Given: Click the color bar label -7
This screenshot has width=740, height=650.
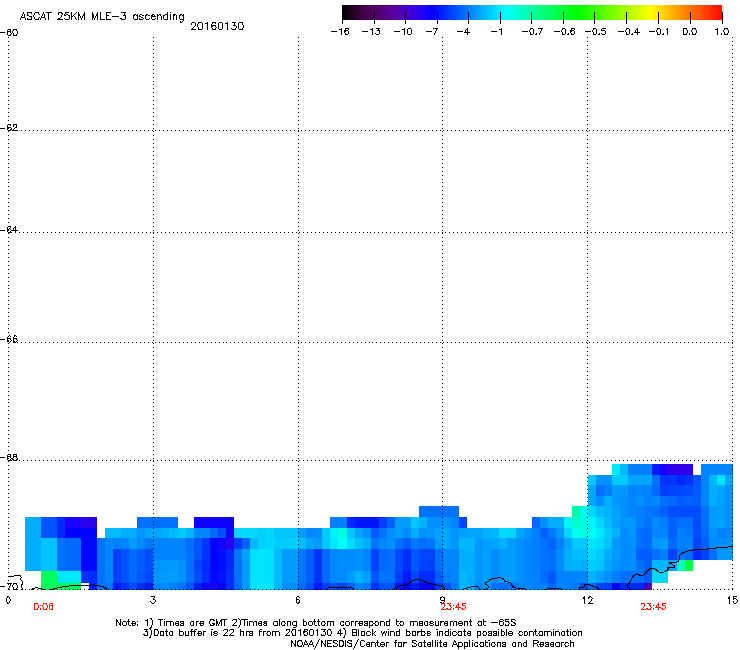Looking at the screenshot, I should [432, 32].
